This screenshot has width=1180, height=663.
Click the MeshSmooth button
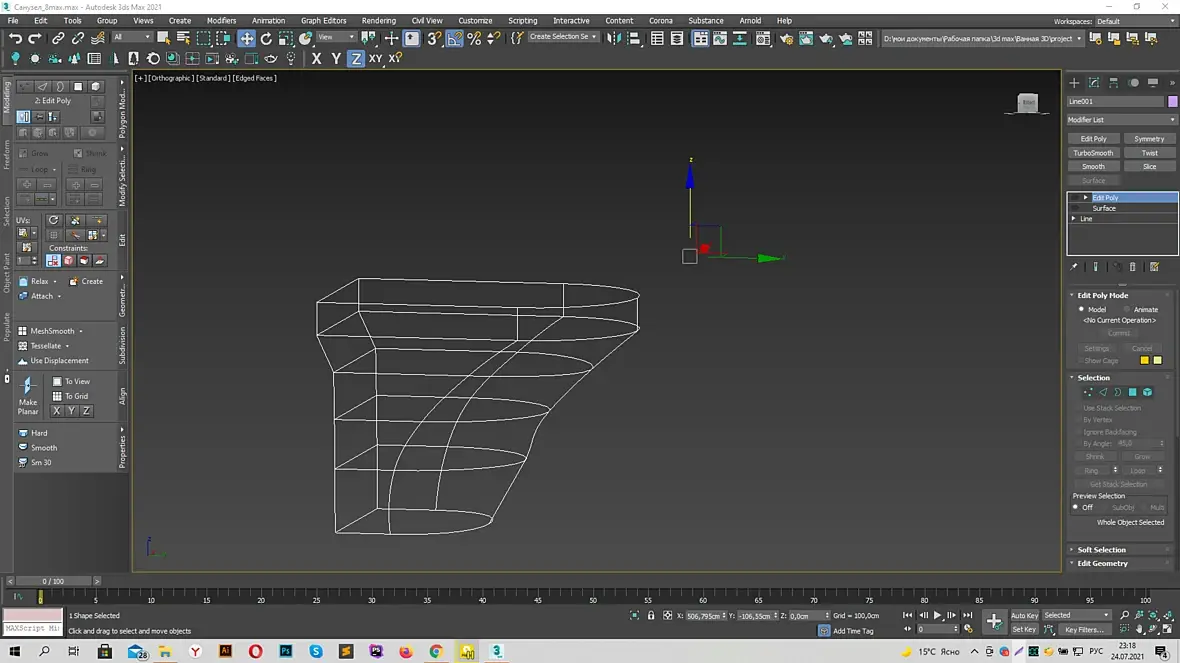coord(52,331)
